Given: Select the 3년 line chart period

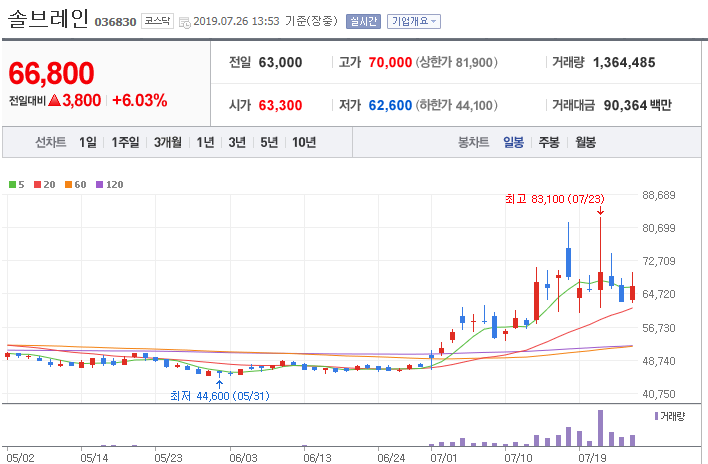Looking at the screenshot, I should (x=237, y=142).
